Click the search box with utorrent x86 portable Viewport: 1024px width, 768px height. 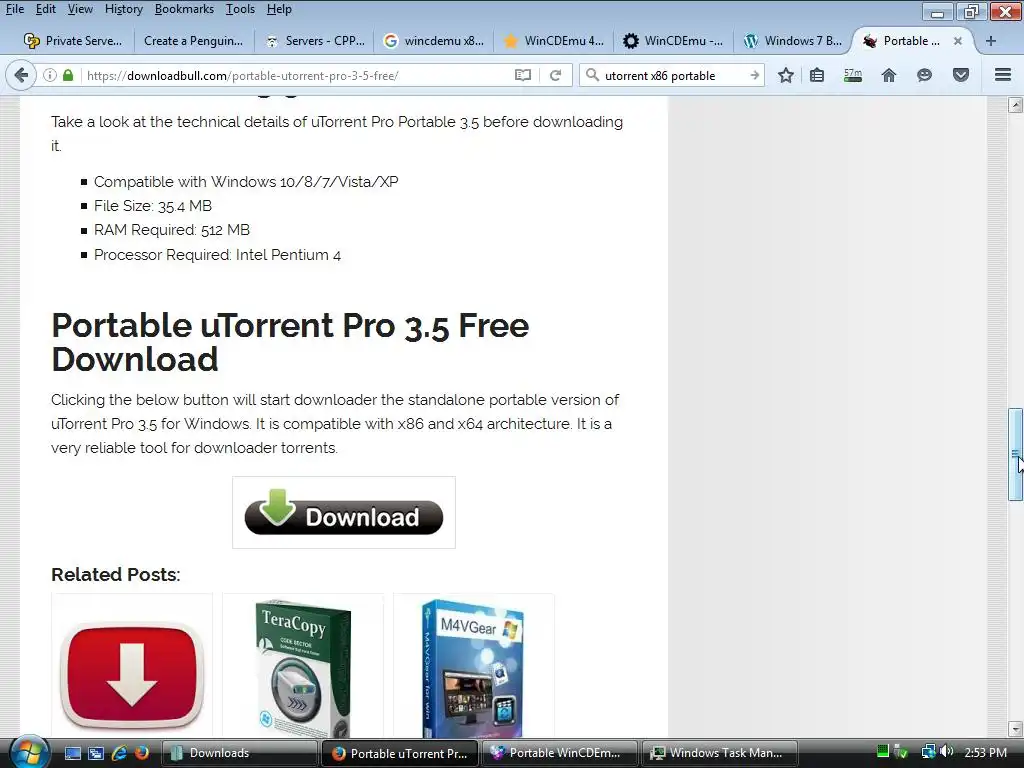[673, 75]
